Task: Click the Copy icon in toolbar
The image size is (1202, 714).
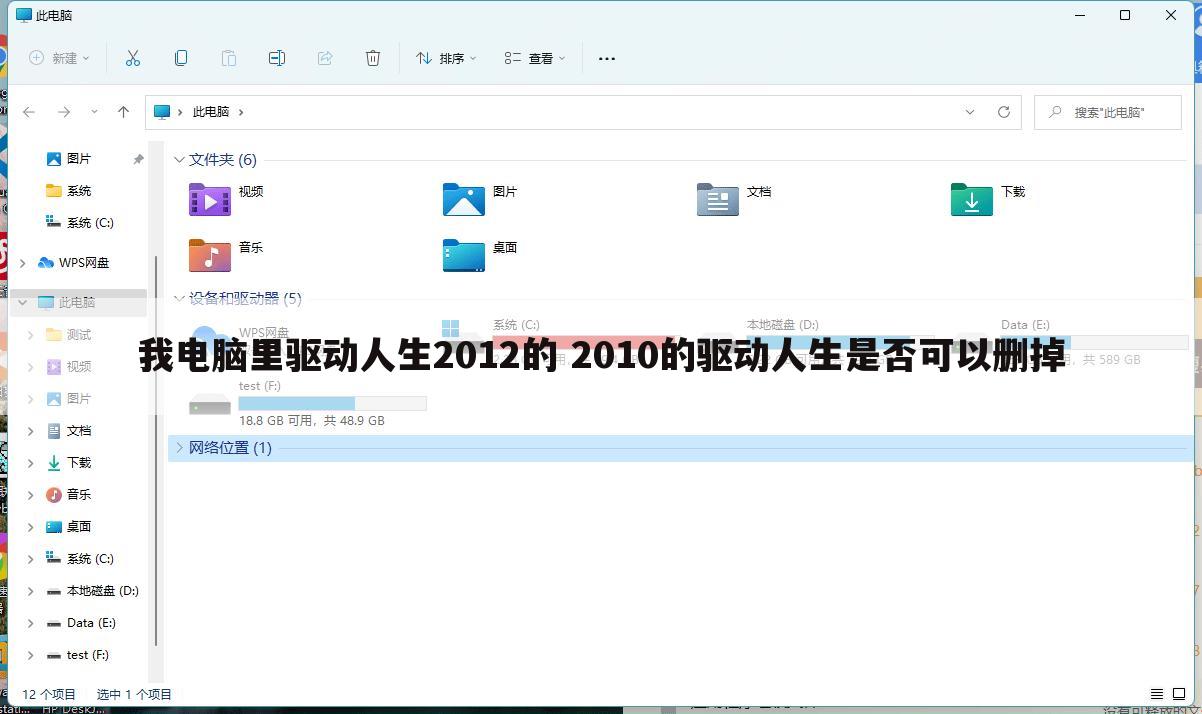Action: pyautogui.click(x=181, y=58)
